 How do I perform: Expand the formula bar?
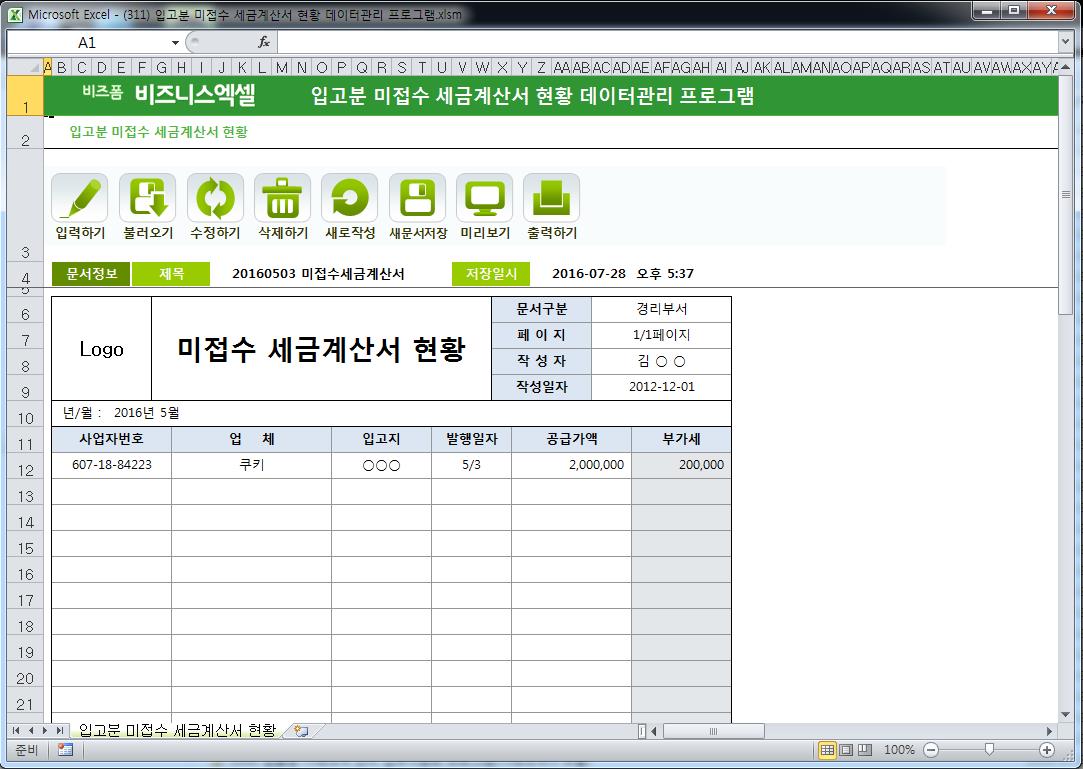click(x=1065, y=42)
